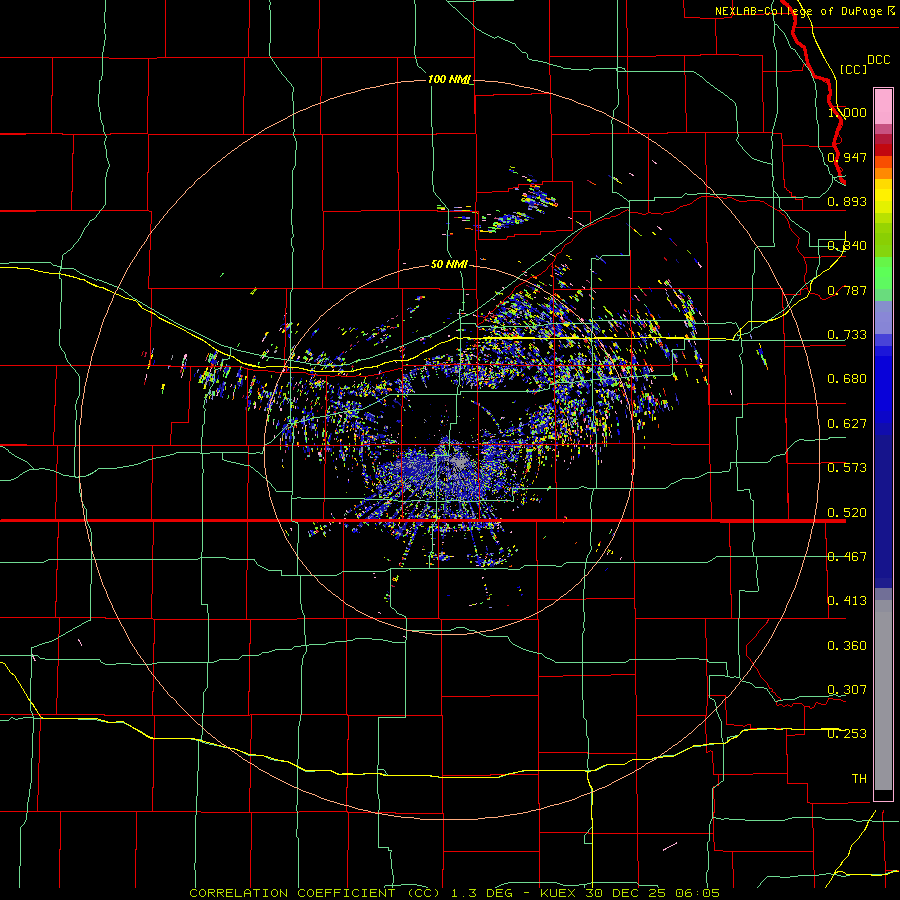The height and width of the screenshot is (900, 900).
Task: Click the 0.467 scale value
Action: click(x=847, y=557)
